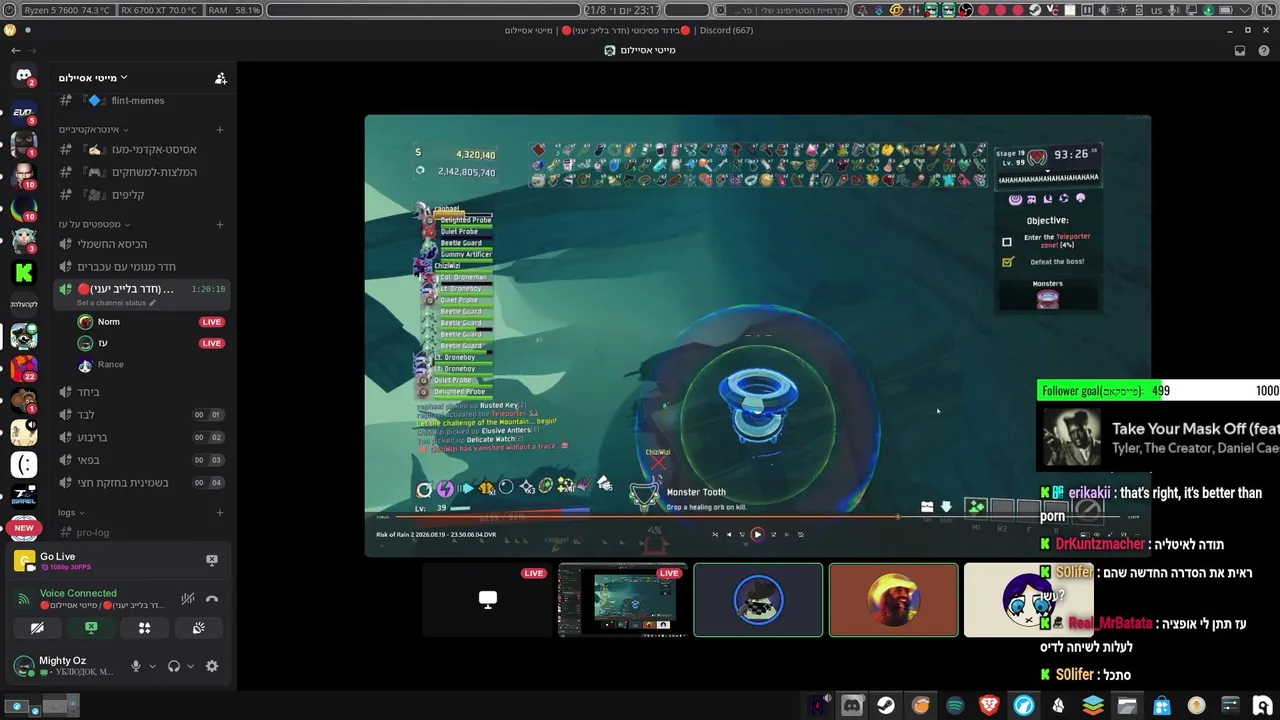Create a channel in the אינטראקטיביים category

[x=220, y=129]
